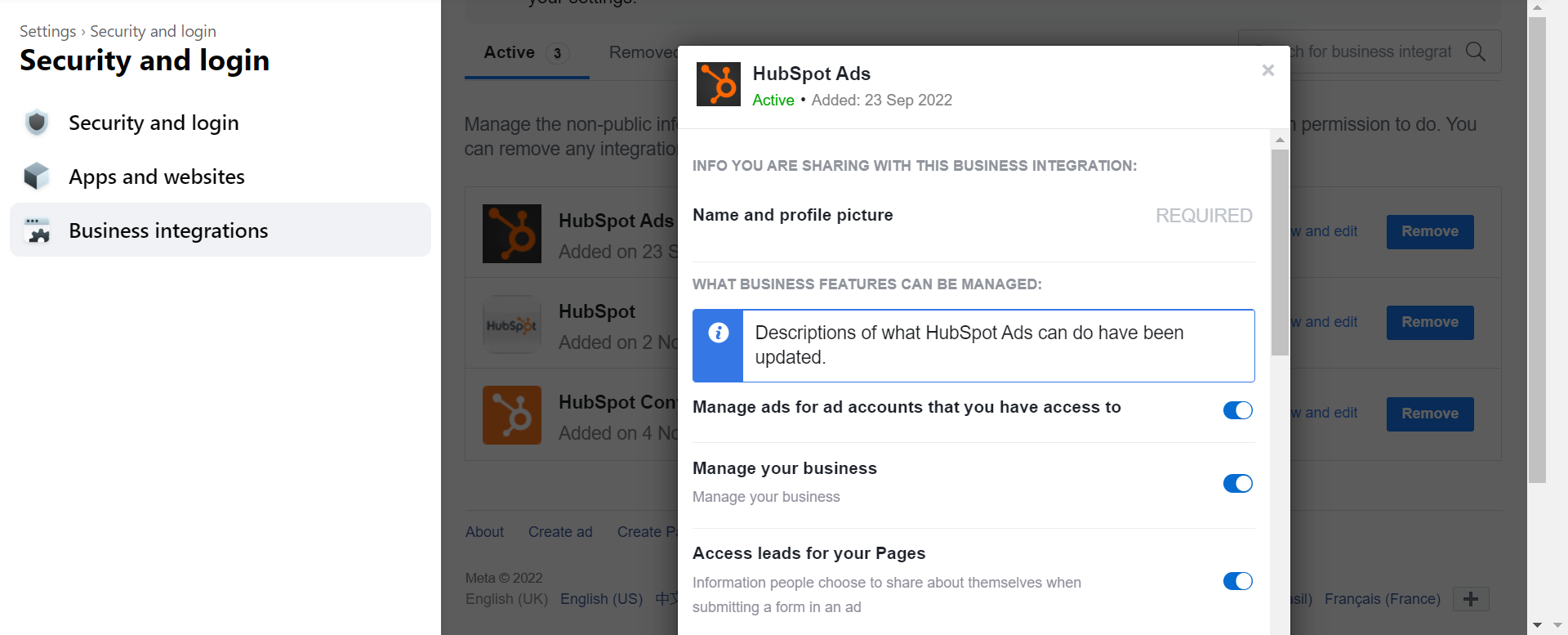Click the search magnifier icon
The height and width of the screenshot is (635, 1568).
pos(1475,51)
